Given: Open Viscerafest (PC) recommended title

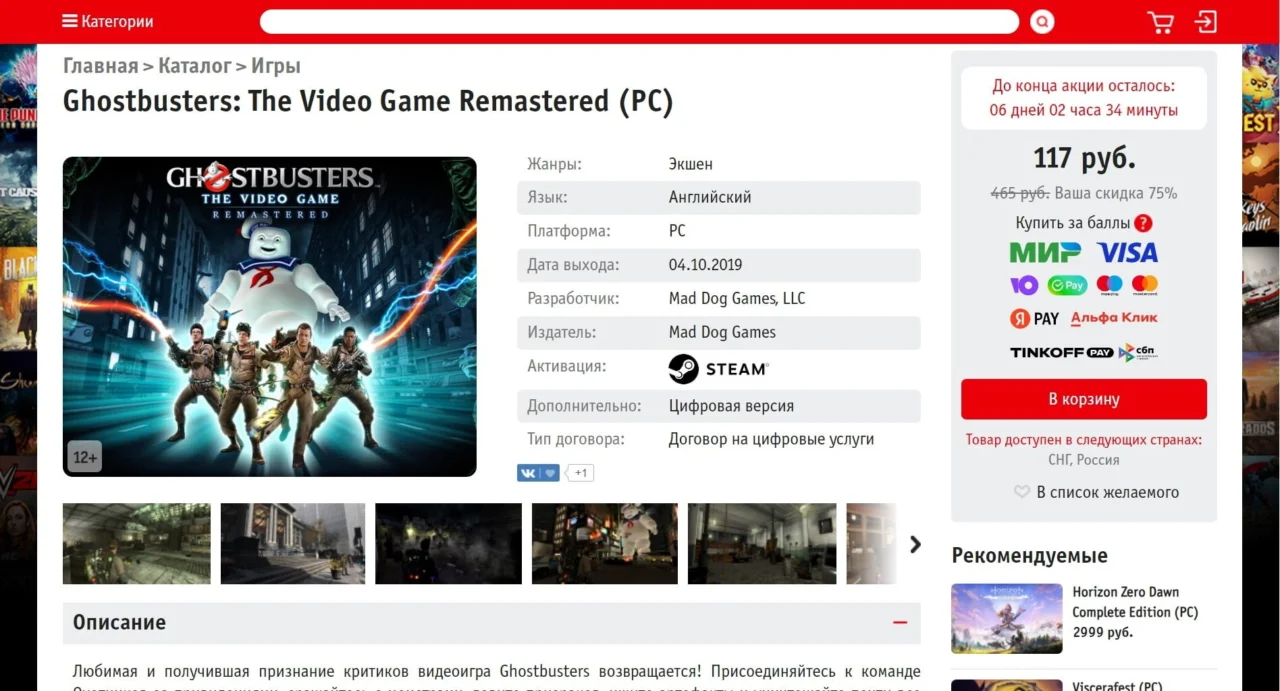Looking at the screenshot, I should (1117, 686).
